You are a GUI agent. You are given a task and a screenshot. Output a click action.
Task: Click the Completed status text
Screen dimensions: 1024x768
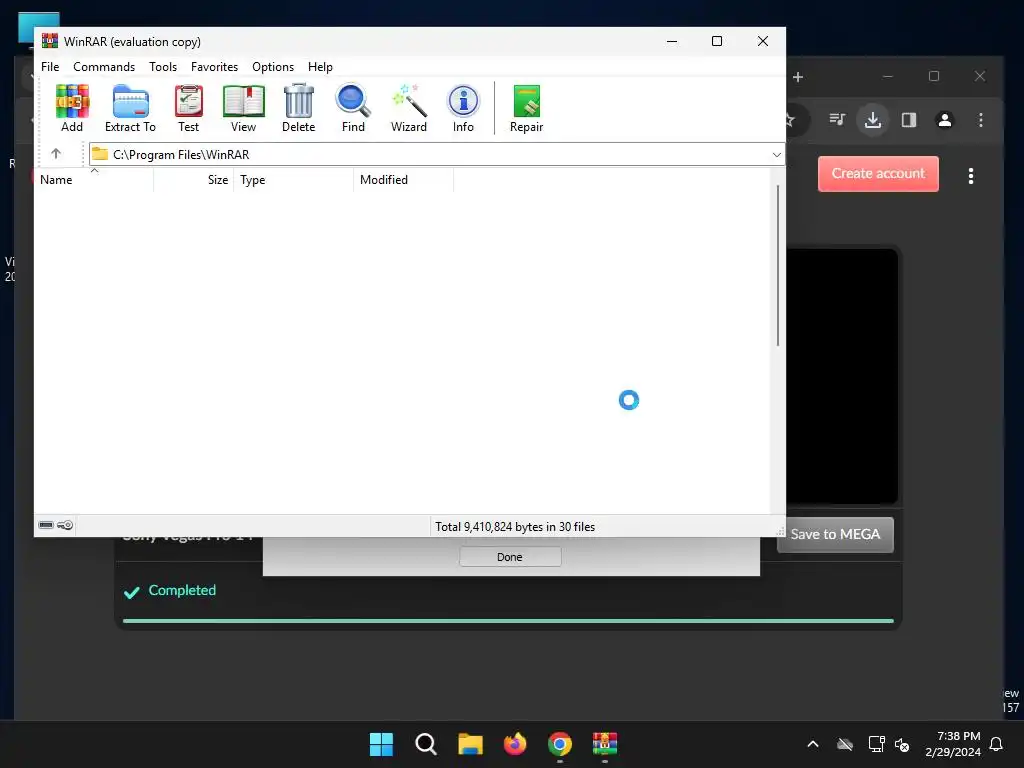182,590
